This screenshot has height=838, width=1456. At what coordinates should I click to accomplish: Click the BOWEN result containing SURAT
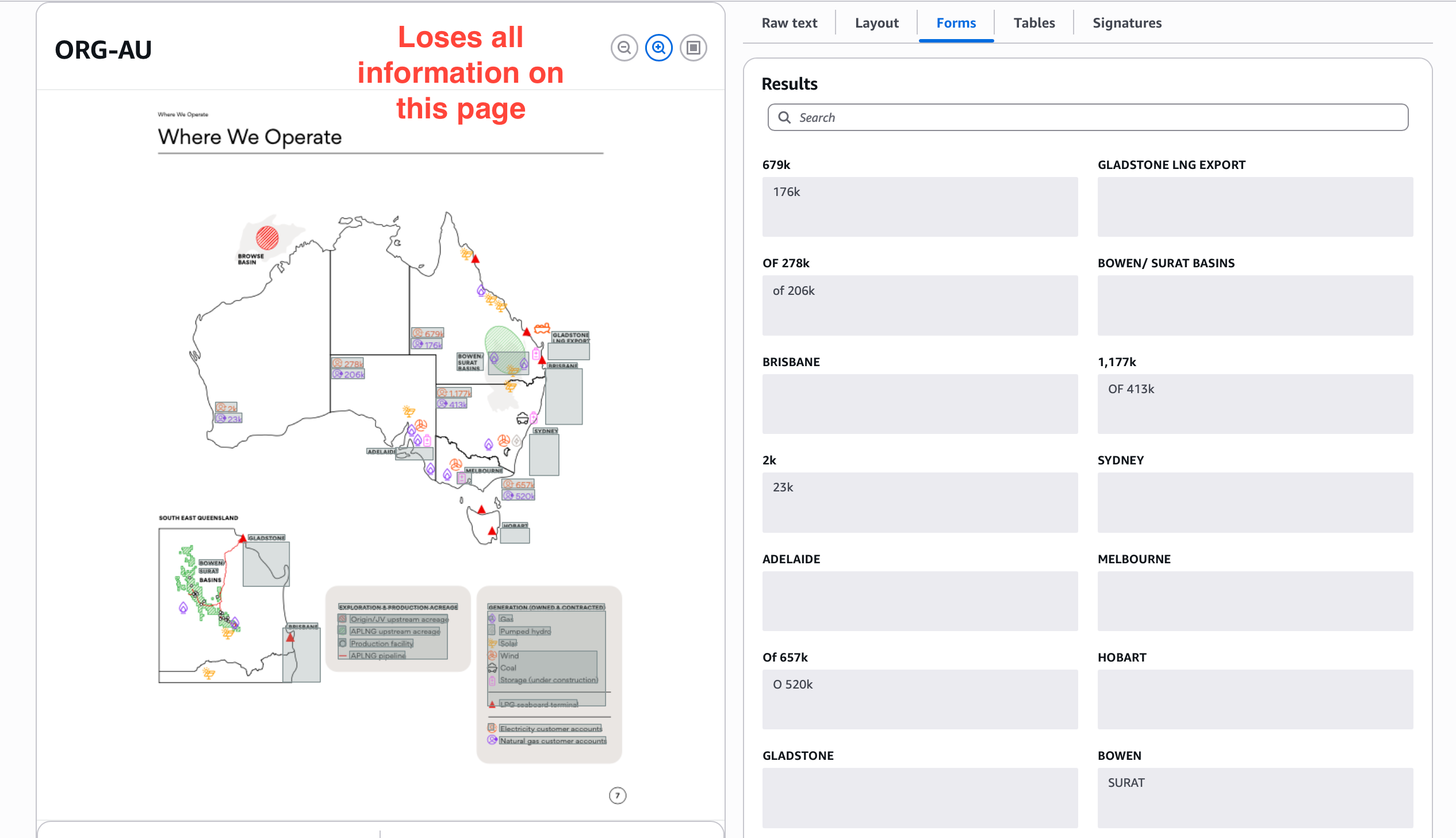tap(1255, 797)
